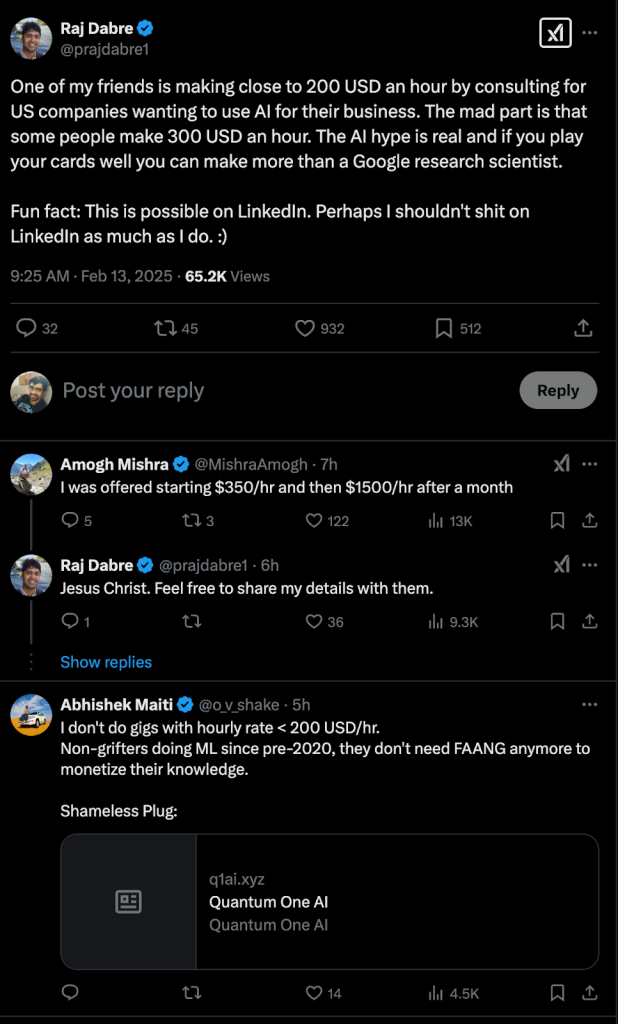
Task: Click Abhishek Maiti's profile avatar
Action: coord(31,716)
